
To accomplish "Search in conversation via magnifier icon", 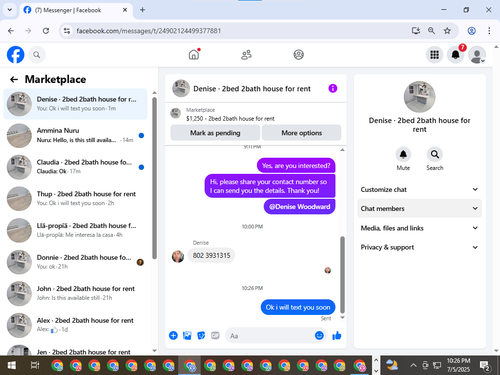I will coord(435,154).
